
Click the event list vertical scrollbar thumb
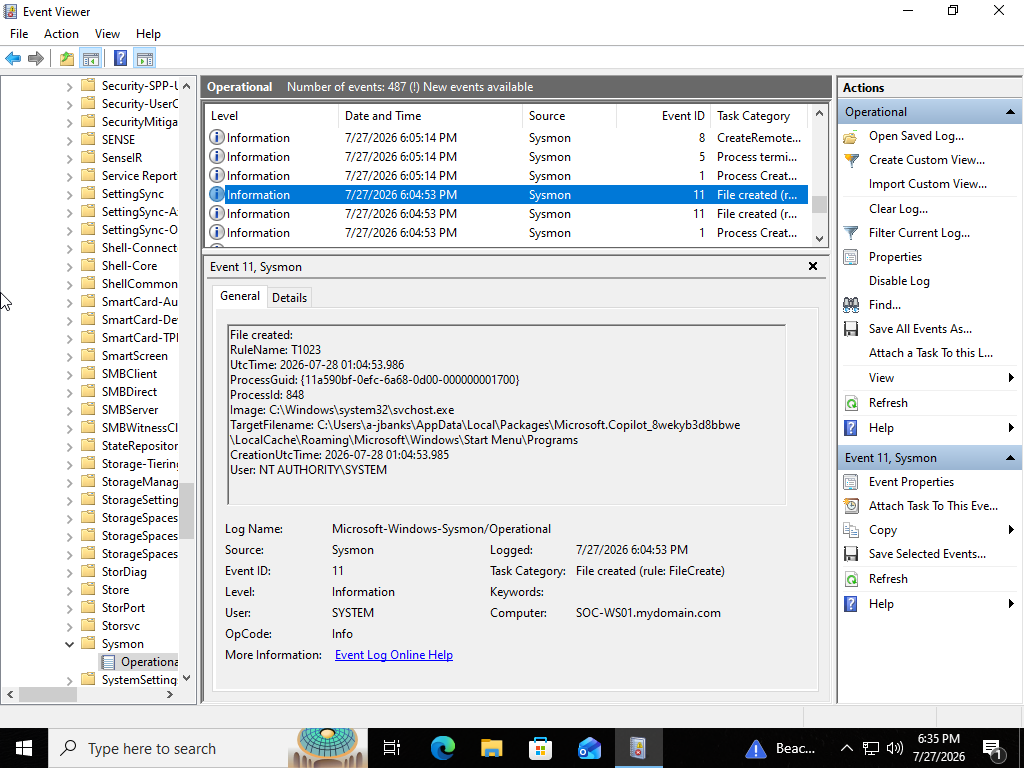point(820,205)
